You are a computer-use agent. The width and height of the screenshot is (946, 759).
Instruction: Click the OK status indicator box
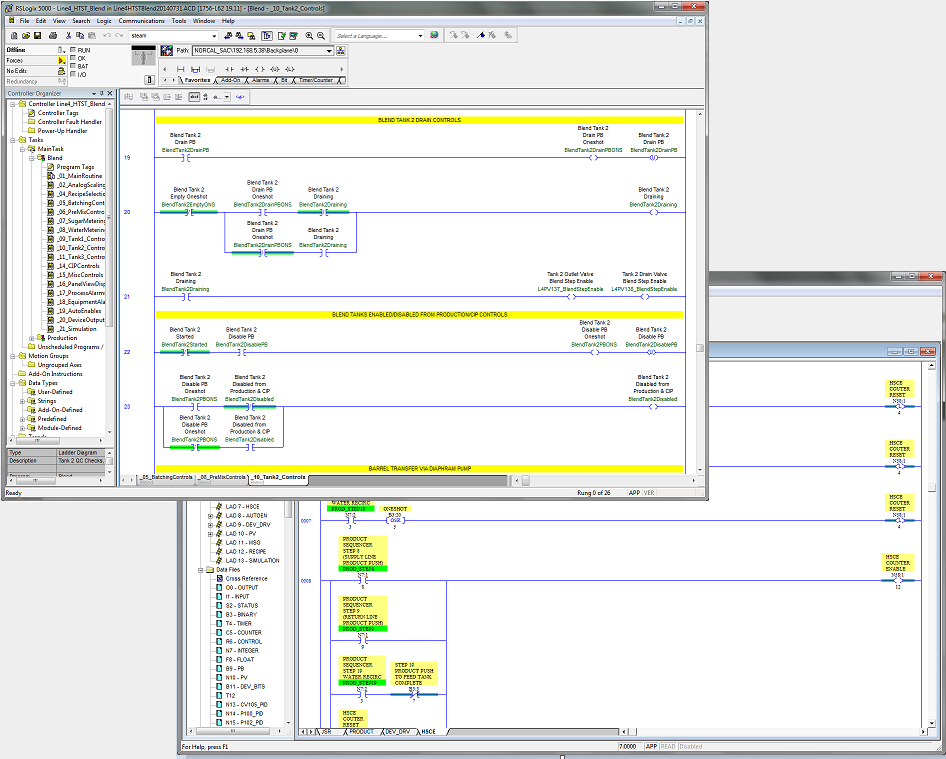73,58
